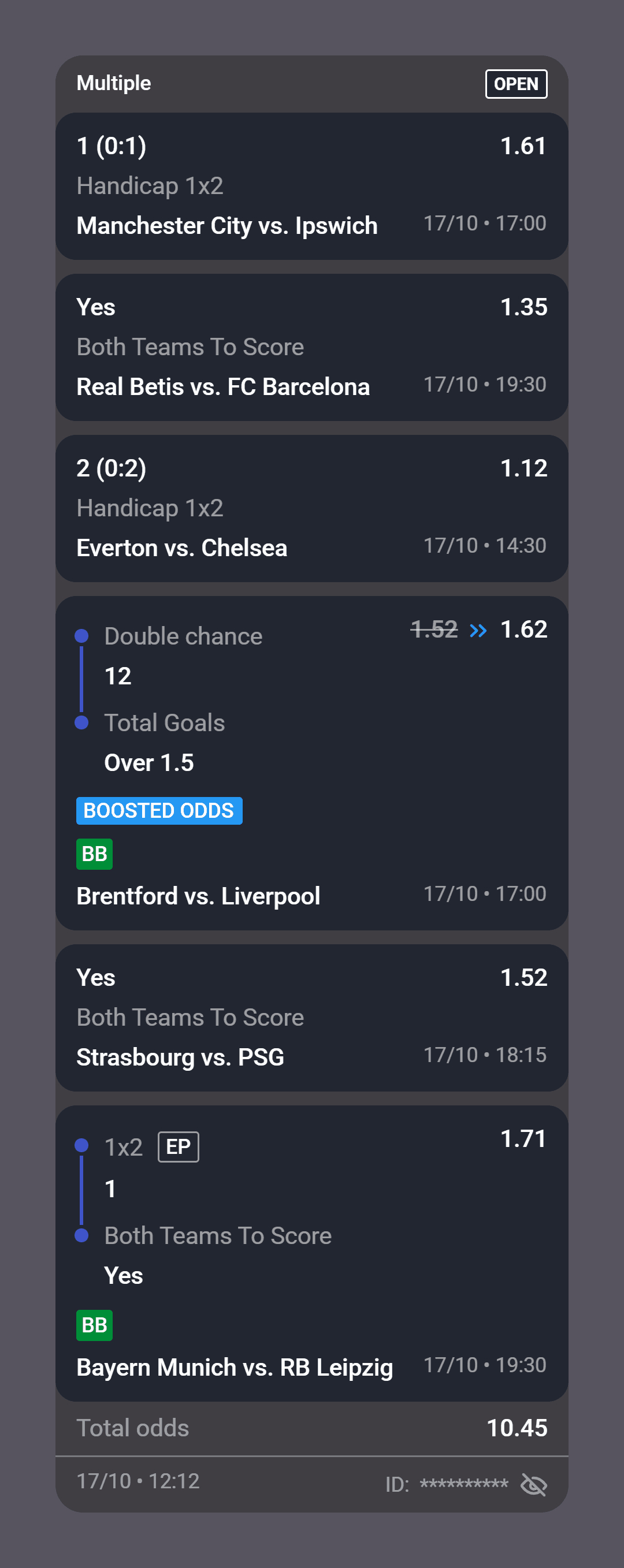Click the crossed-out 1.52 old odds
Viewport: 624px width, 1568px height.
coord(434,629)
